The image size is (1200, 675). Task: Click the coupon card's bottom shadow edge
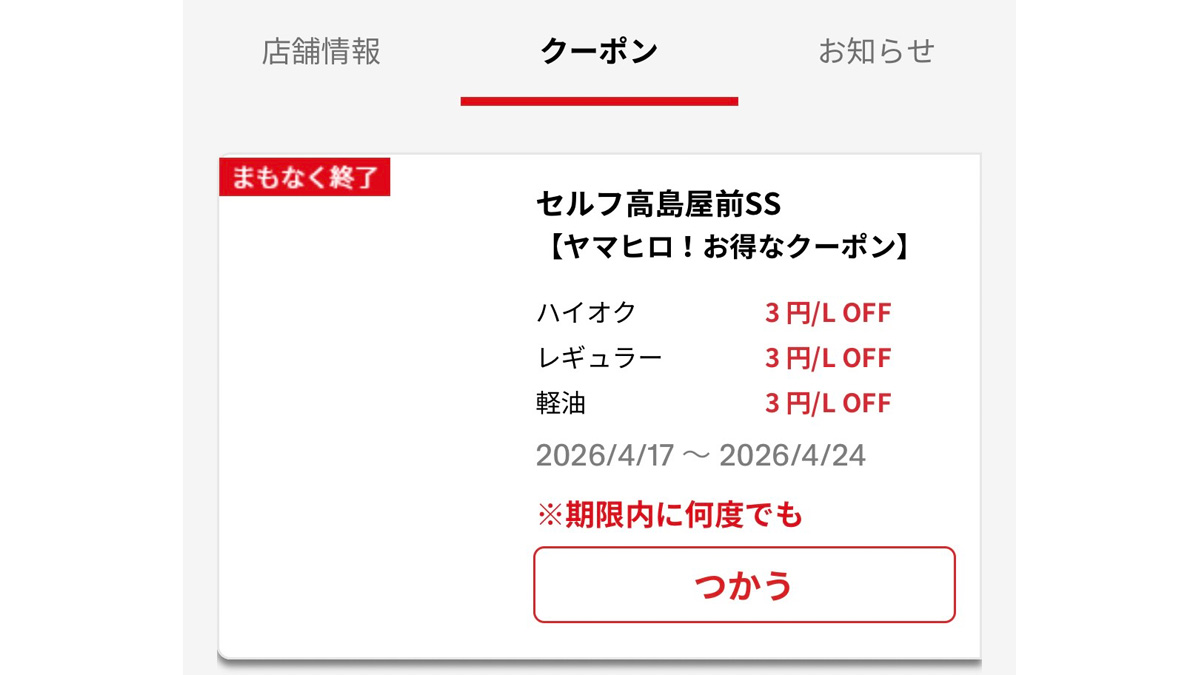tap(599, 660)
